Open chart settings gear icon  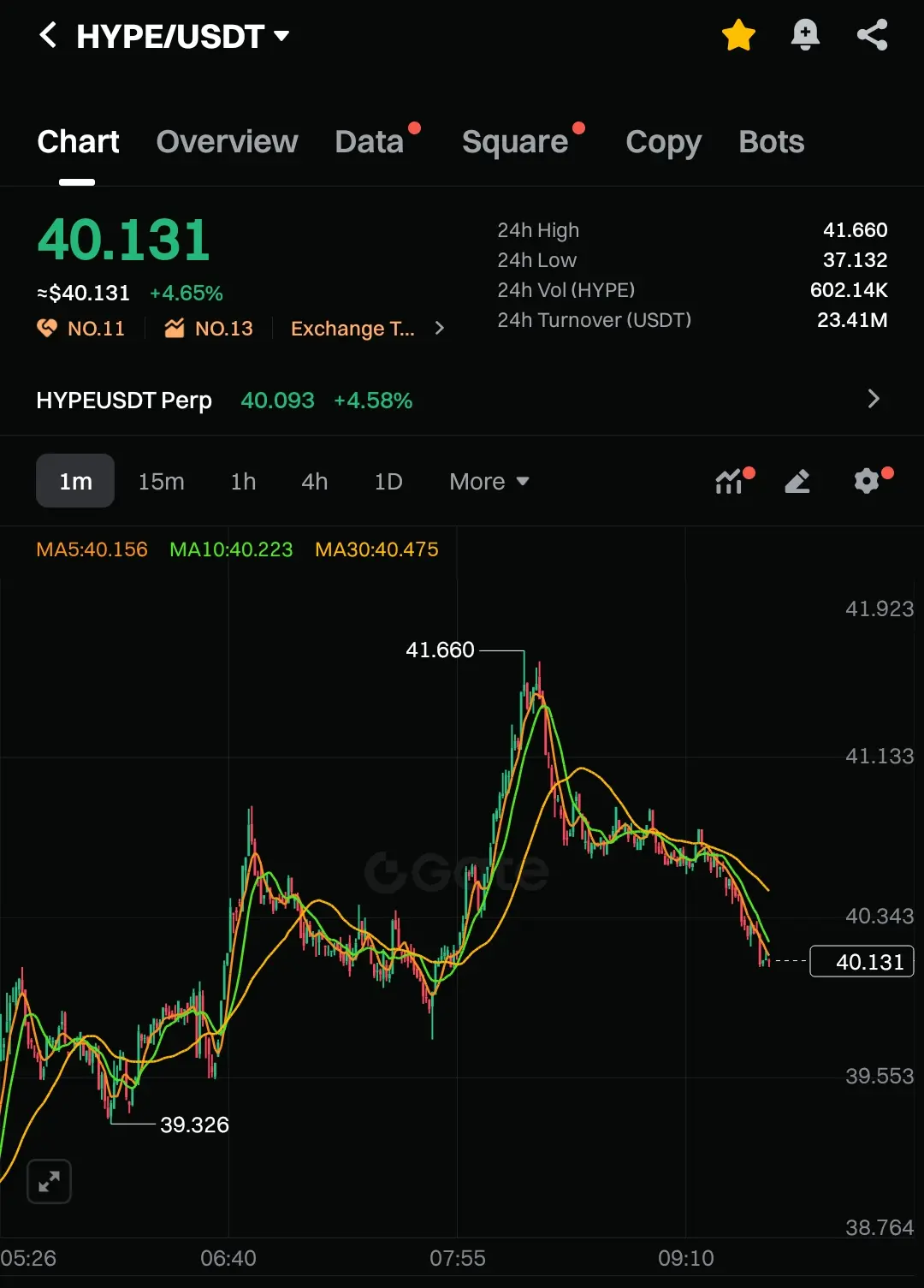coord(867,481)
